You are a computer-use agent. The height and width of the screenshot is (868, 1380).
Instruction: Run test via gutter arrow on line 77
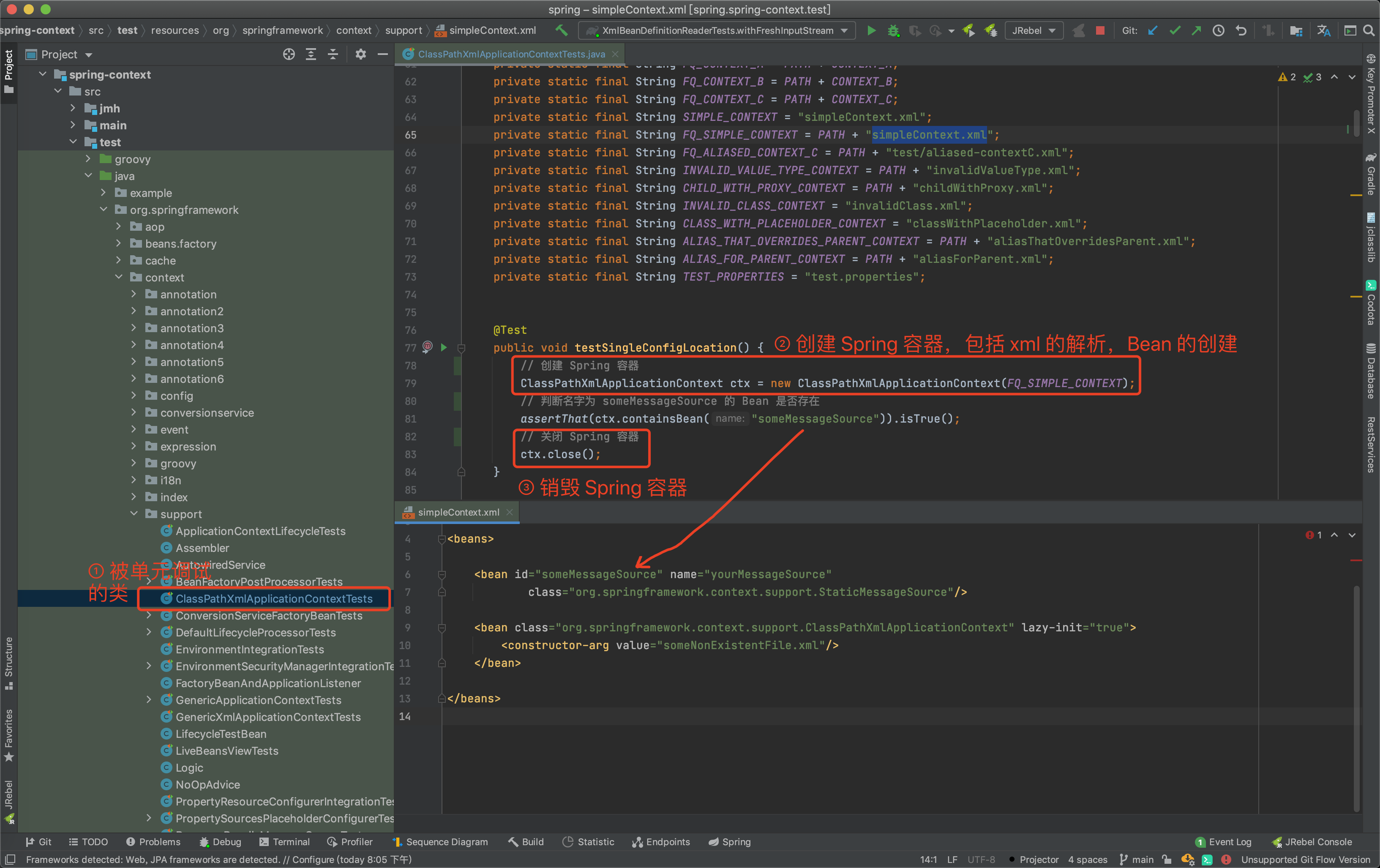(x=444, y=347)
